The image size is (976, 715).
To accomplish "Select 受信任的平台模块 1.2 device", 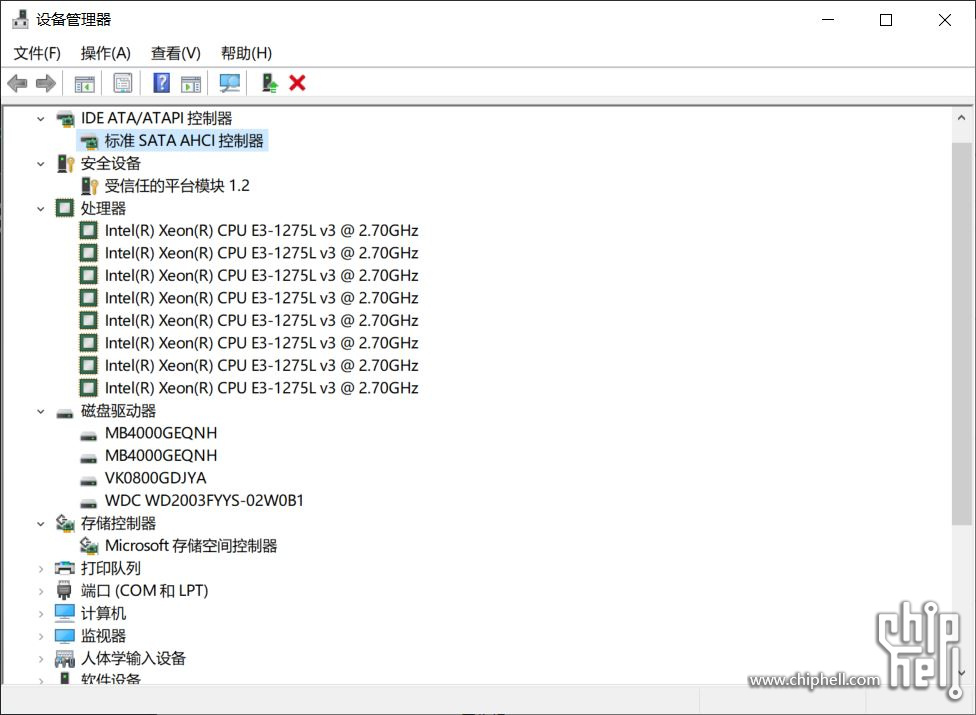I will point(177,186).
